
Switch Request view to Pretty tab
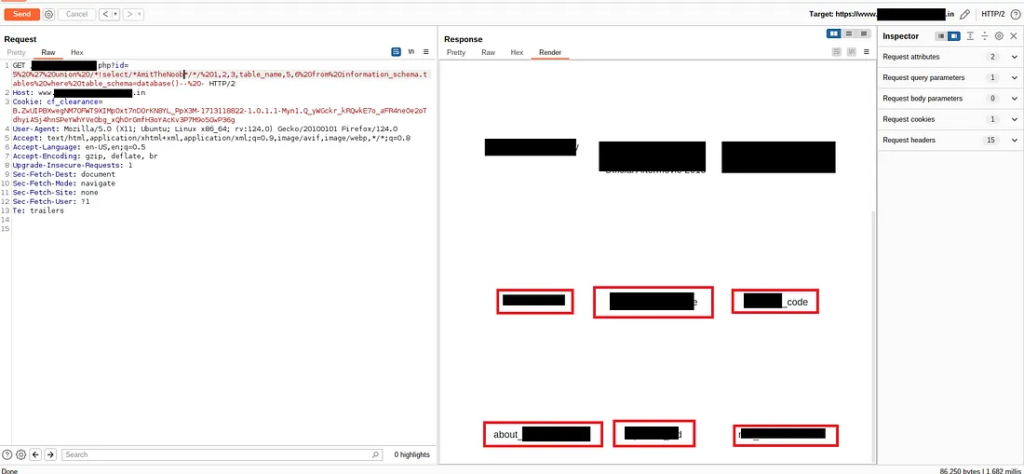[16, 52]
